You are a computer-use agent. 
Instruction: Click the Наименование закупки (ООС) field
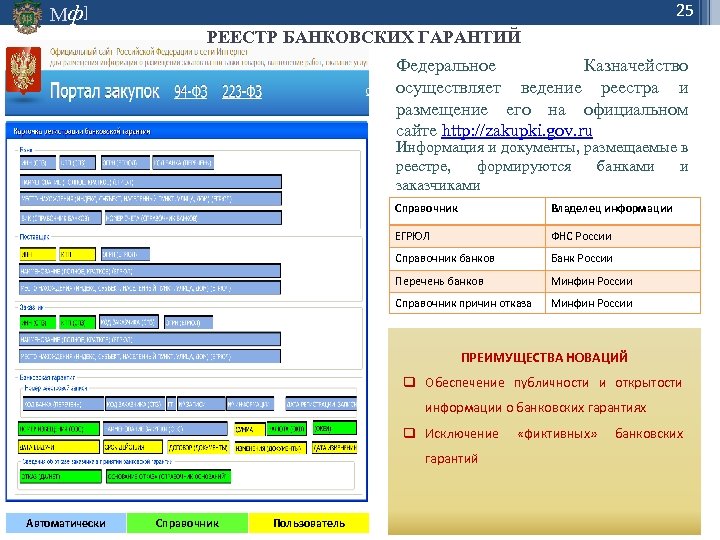pos(165,428)
